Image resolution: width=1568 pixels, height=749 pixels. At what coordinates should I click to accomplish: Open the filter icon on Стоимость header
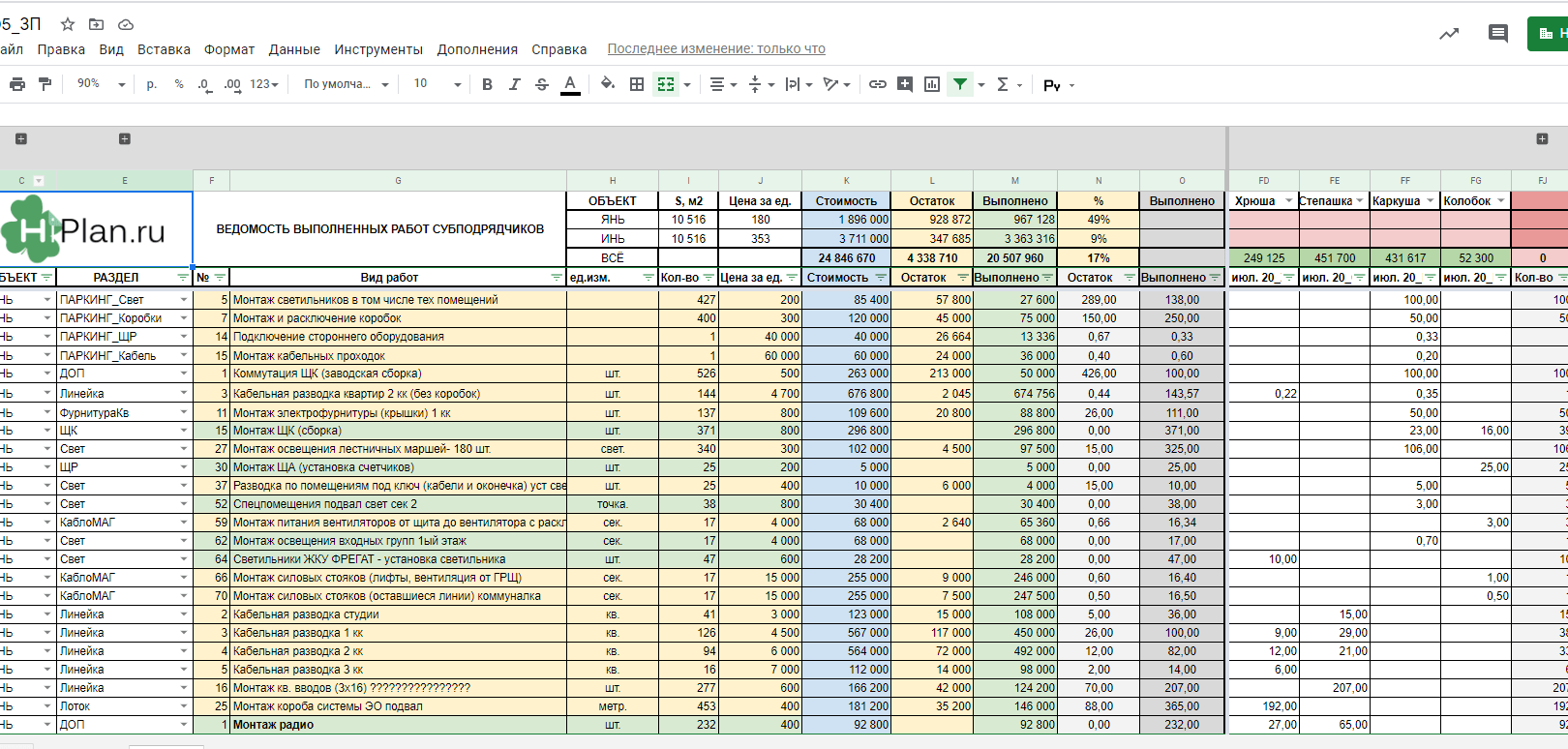point(881,278)
